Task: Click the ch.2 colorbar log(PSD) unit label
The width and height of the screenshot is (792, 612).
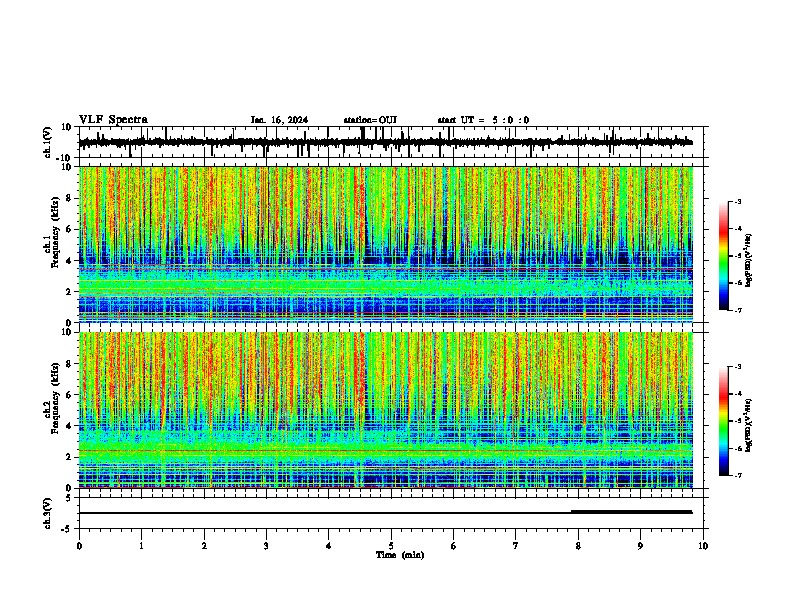Action: [749, 425]
